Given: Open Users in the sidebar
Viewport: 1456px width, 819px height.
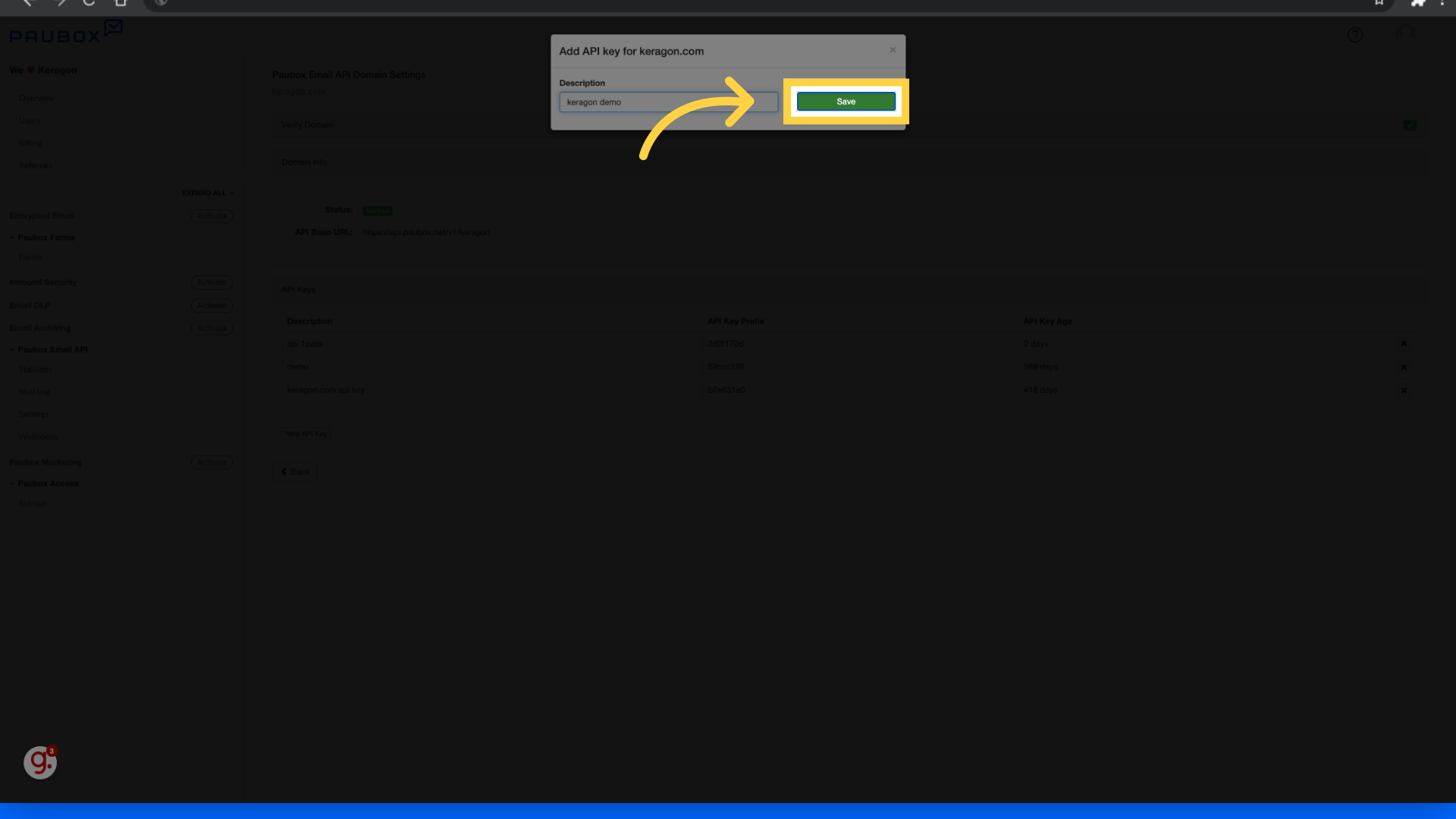Looking at the screenshot, I should 29,121.
